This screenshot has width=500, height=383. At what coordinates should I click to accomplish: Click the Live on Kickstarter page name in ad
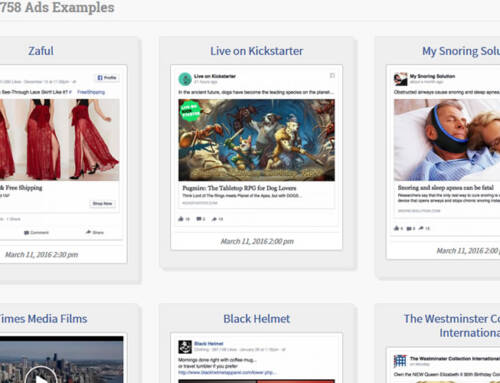click(215, 76)
